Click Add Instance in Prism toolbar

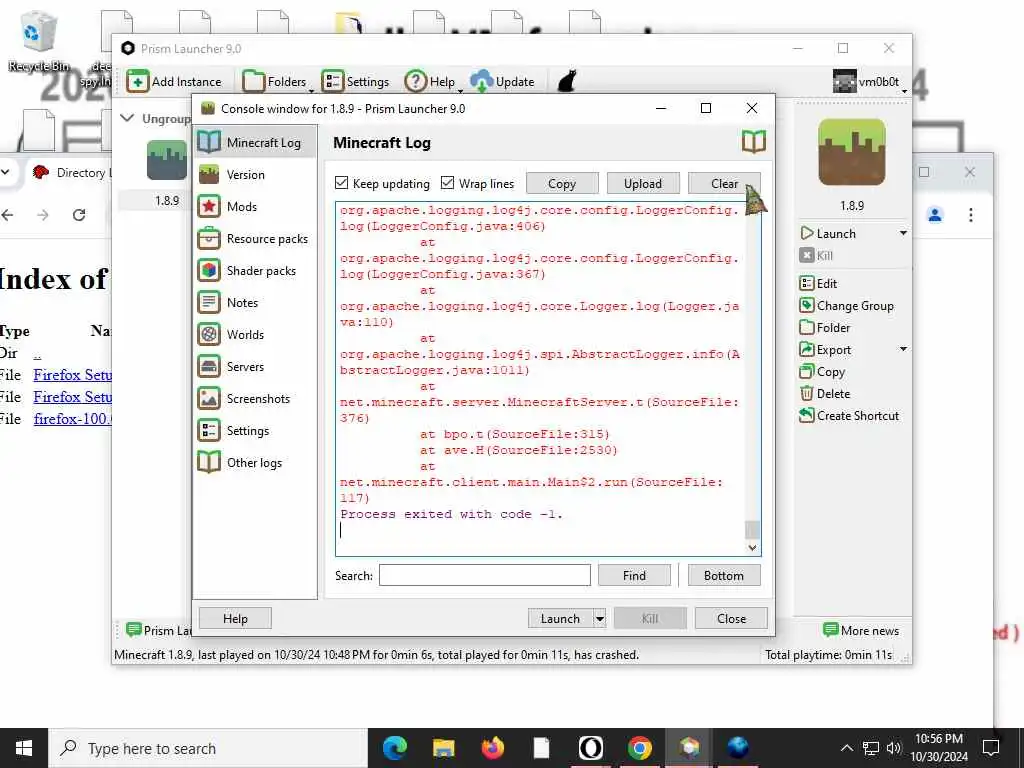click(x=174, y=82)
